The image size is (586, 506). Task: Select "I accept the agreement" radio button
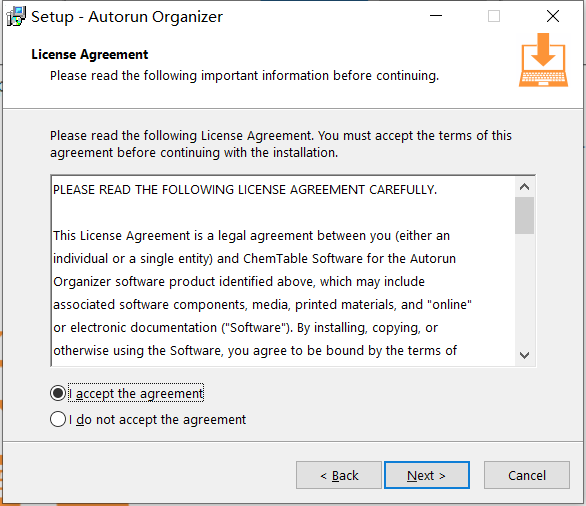58,393
